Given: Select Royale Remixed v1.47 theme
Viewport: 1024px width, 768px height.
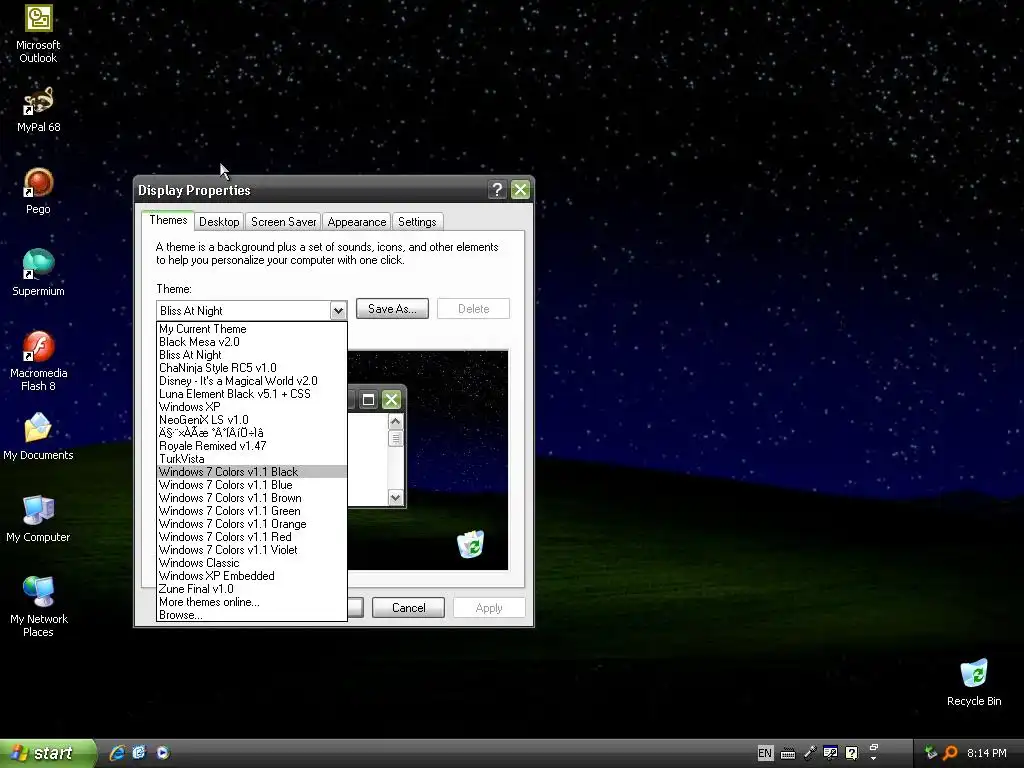Looking at the screenshot, I should click(251, 446).
